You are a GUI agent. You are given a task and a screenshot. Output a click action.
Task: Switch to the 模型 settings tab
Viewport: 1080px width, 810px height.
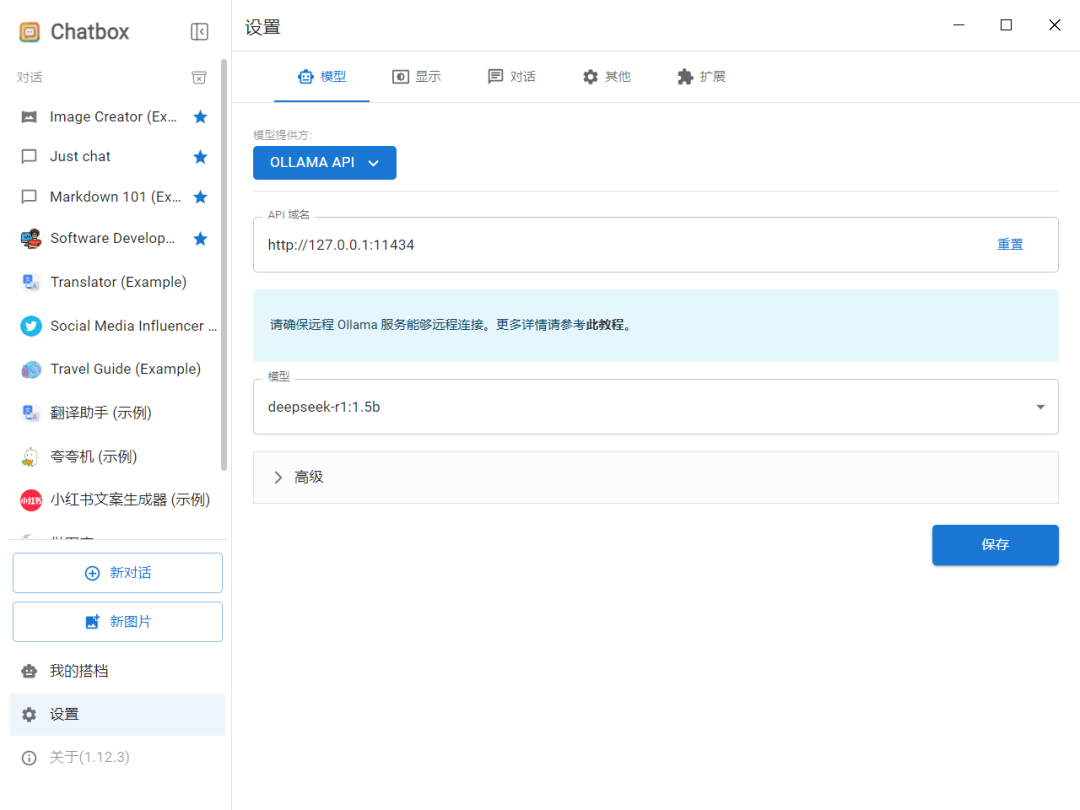tap(322, 77)
